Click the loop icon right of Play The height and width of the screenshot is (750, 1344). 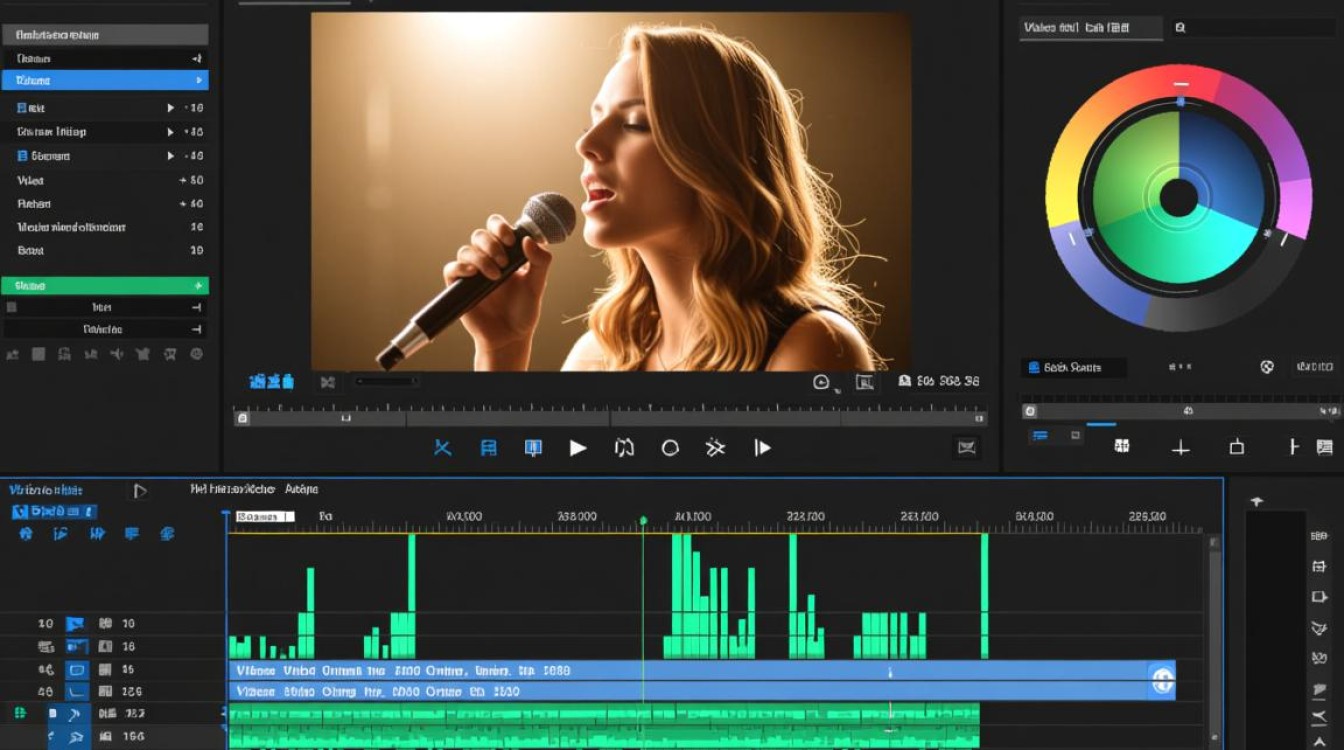click(624, 448)
